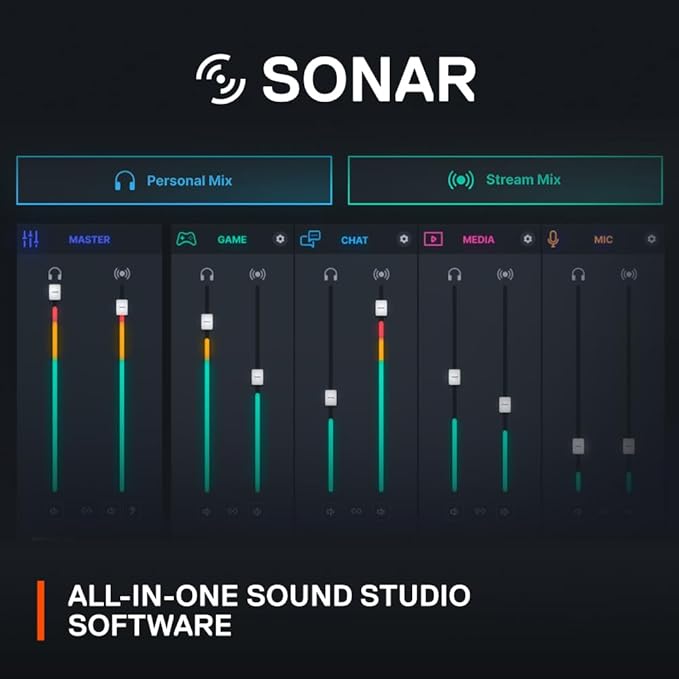Image resolution: width=679 pixels, height=679 pixels.
Task: Click the "ALL-IN-ONE SOUND STUDIO SOFTWARE" caption
Action: (269, 610)
